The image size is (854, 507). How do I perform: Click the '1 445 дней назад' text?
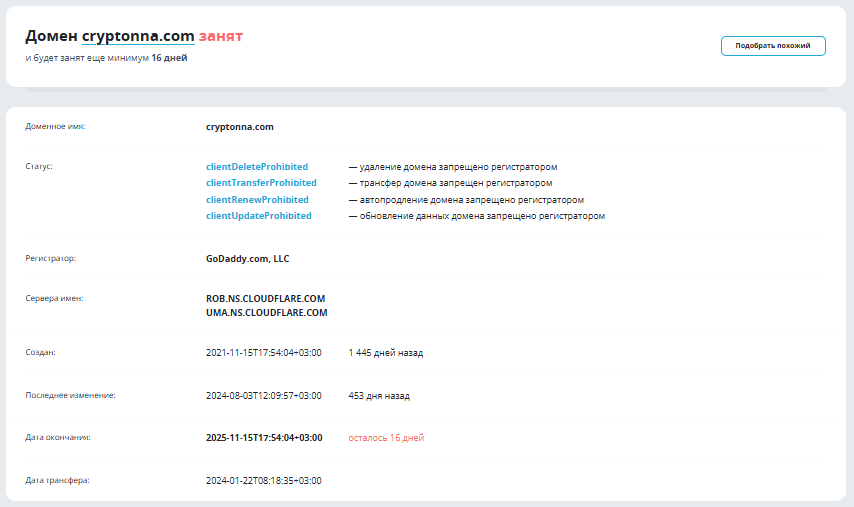point(385,353)
